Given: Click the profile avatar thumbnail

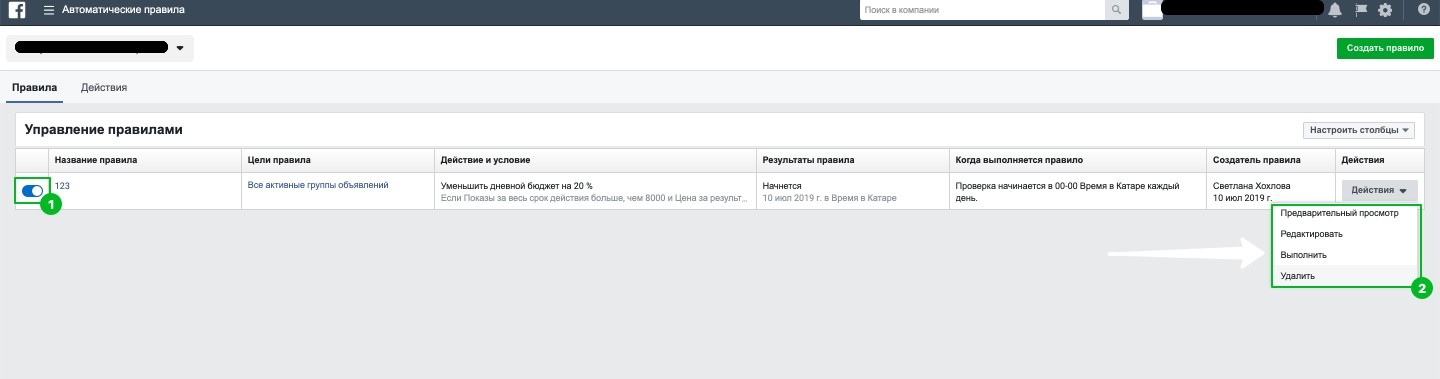Looking at the screenshot, I should (x=1153, y=10).
